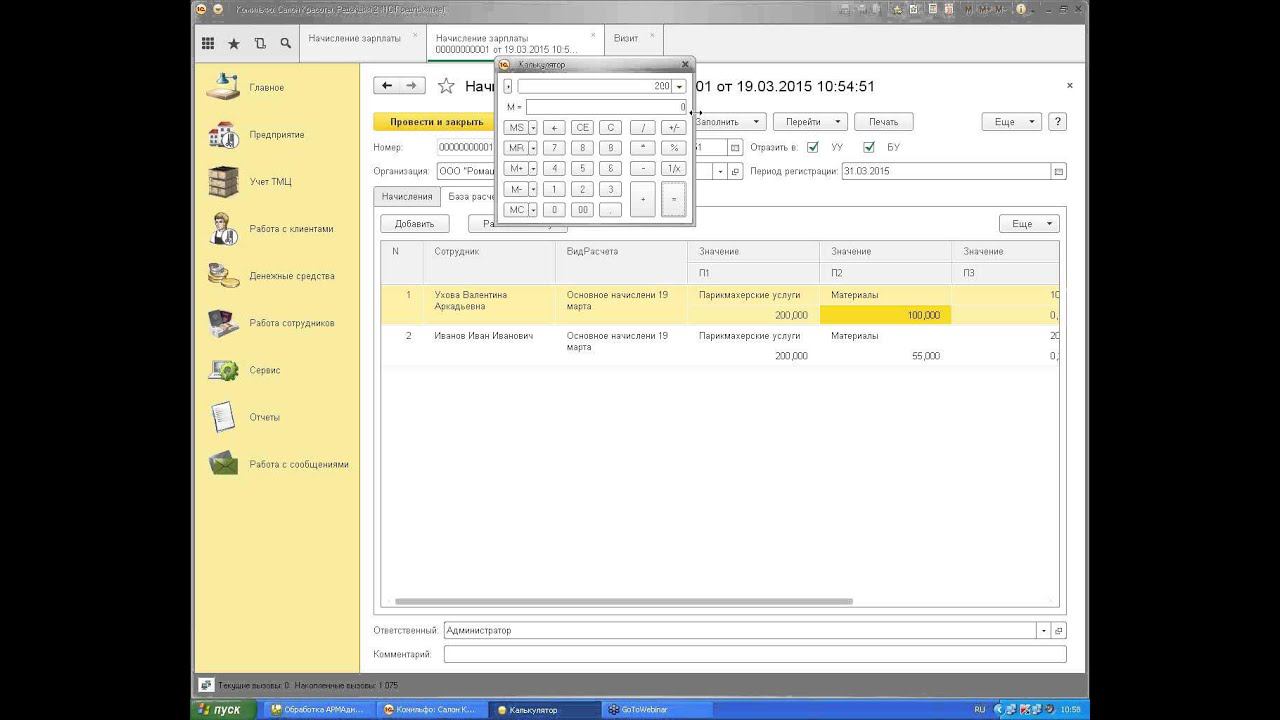Add document to favorites with star
This screenshot has height=720, width=1280.
coord(446,87)
